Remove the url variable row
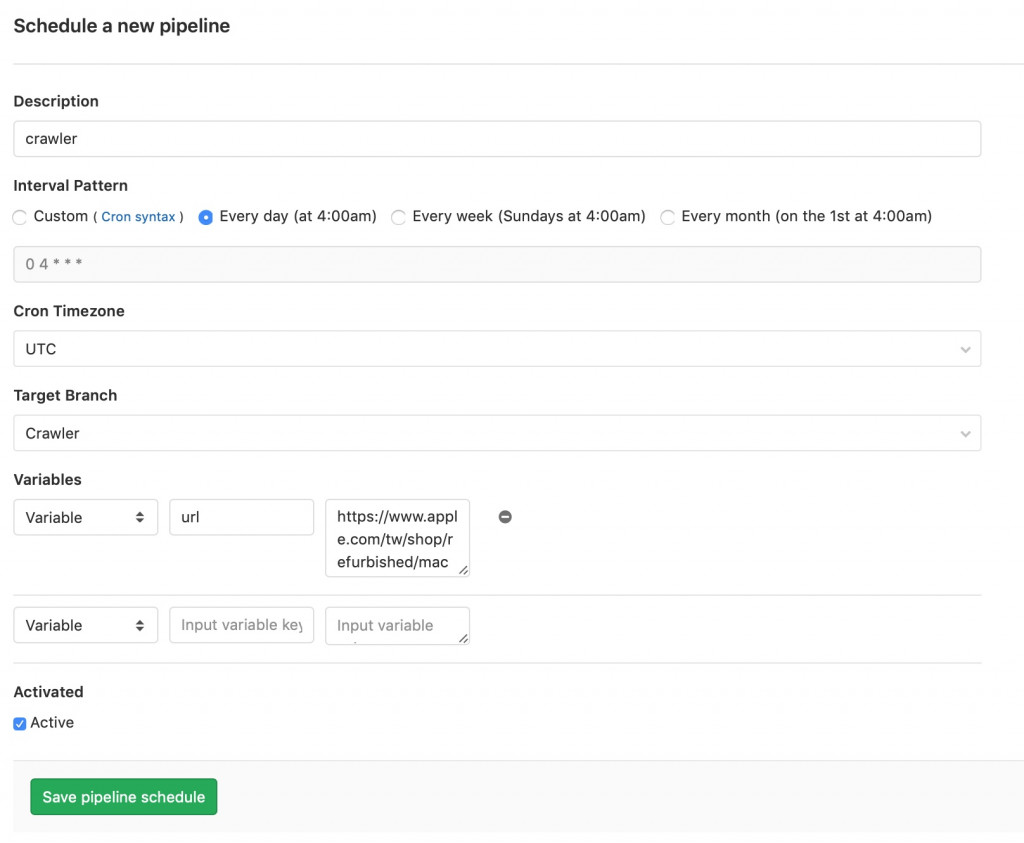The height and width of the screenshot is (843, 1024). tap(505, 517)
